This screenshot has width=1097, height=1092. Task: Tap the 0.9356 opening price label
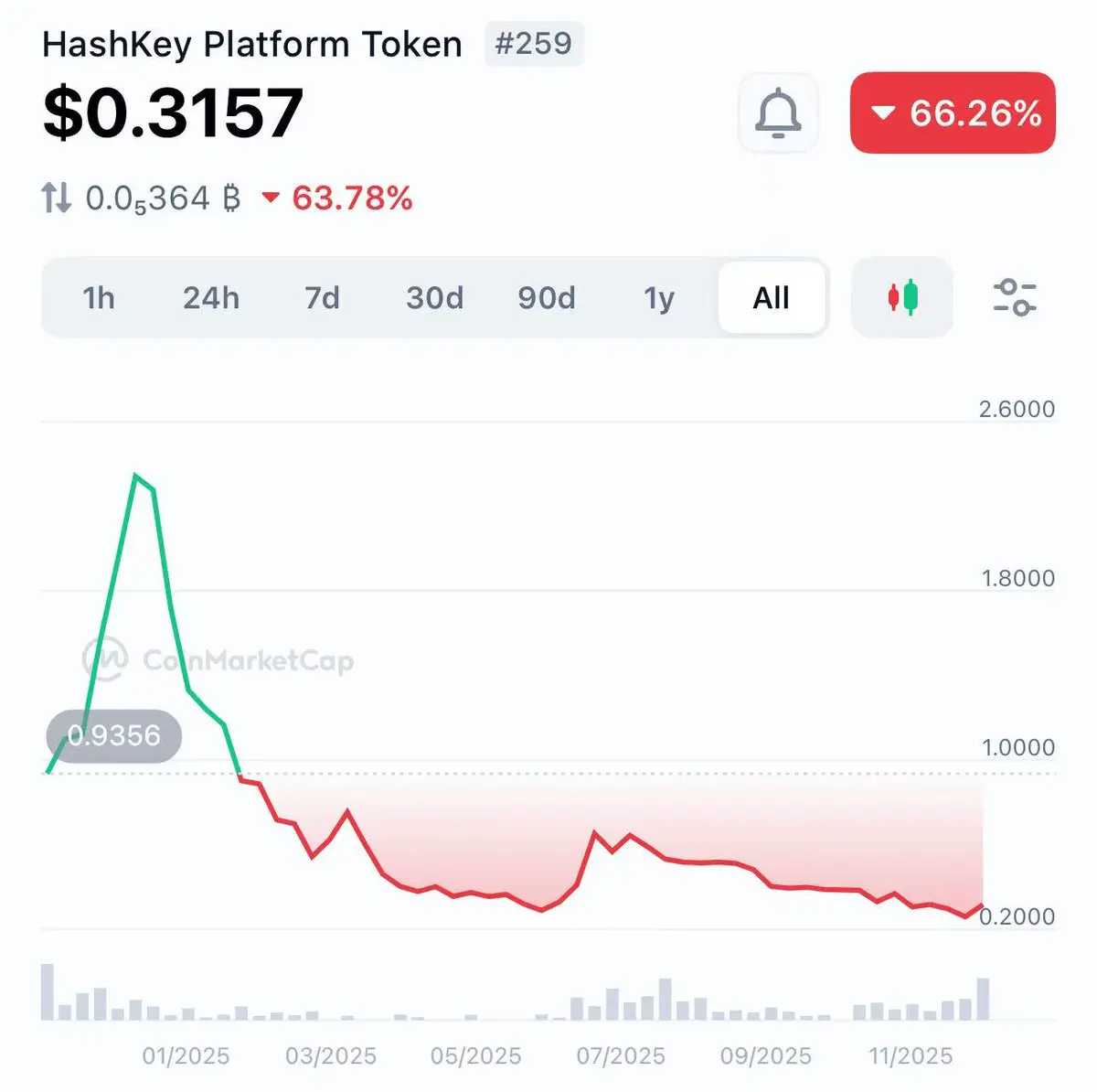(x=114, y=735)
